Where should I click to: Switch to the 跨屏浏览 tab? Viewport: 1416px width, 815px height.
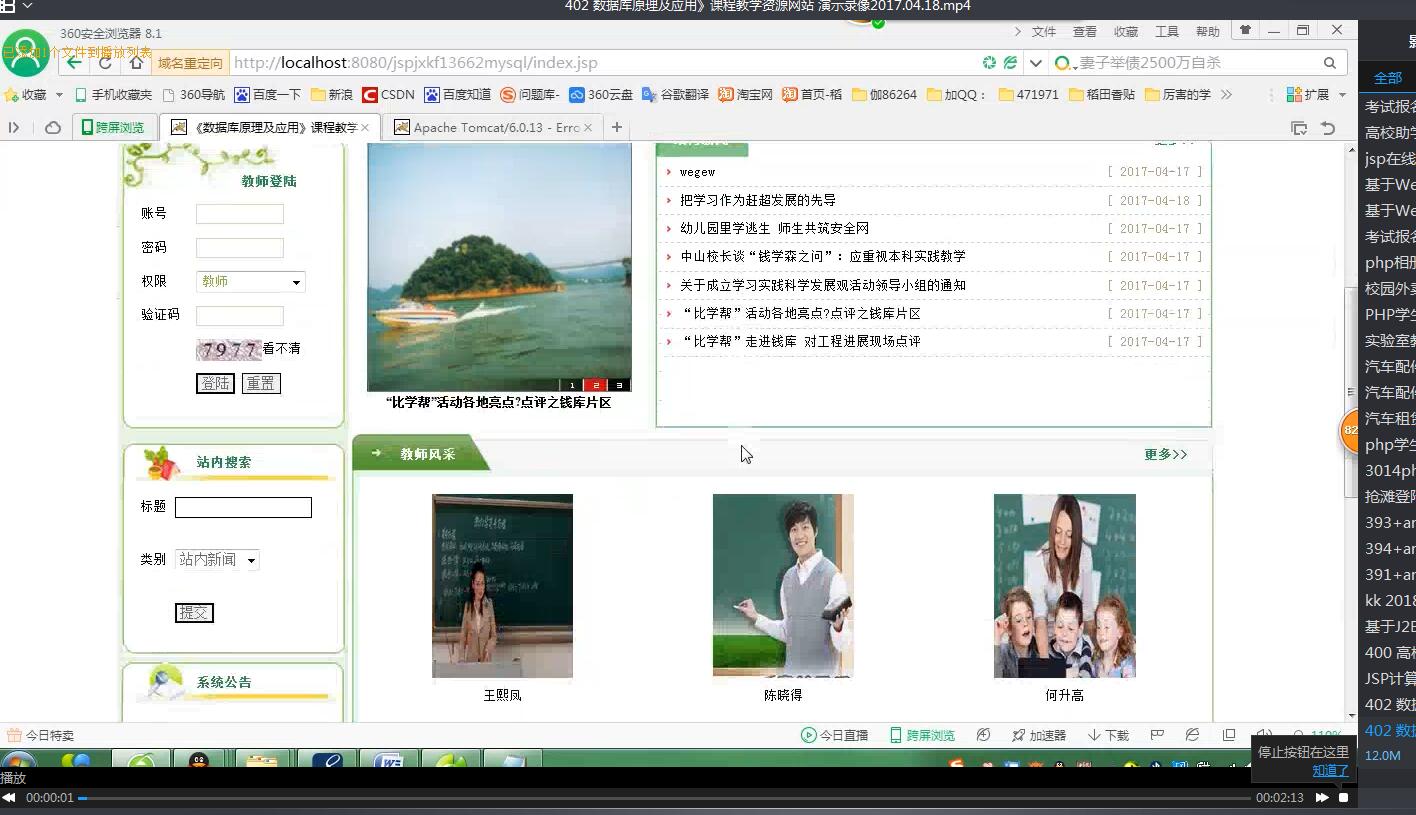[112, 127]
